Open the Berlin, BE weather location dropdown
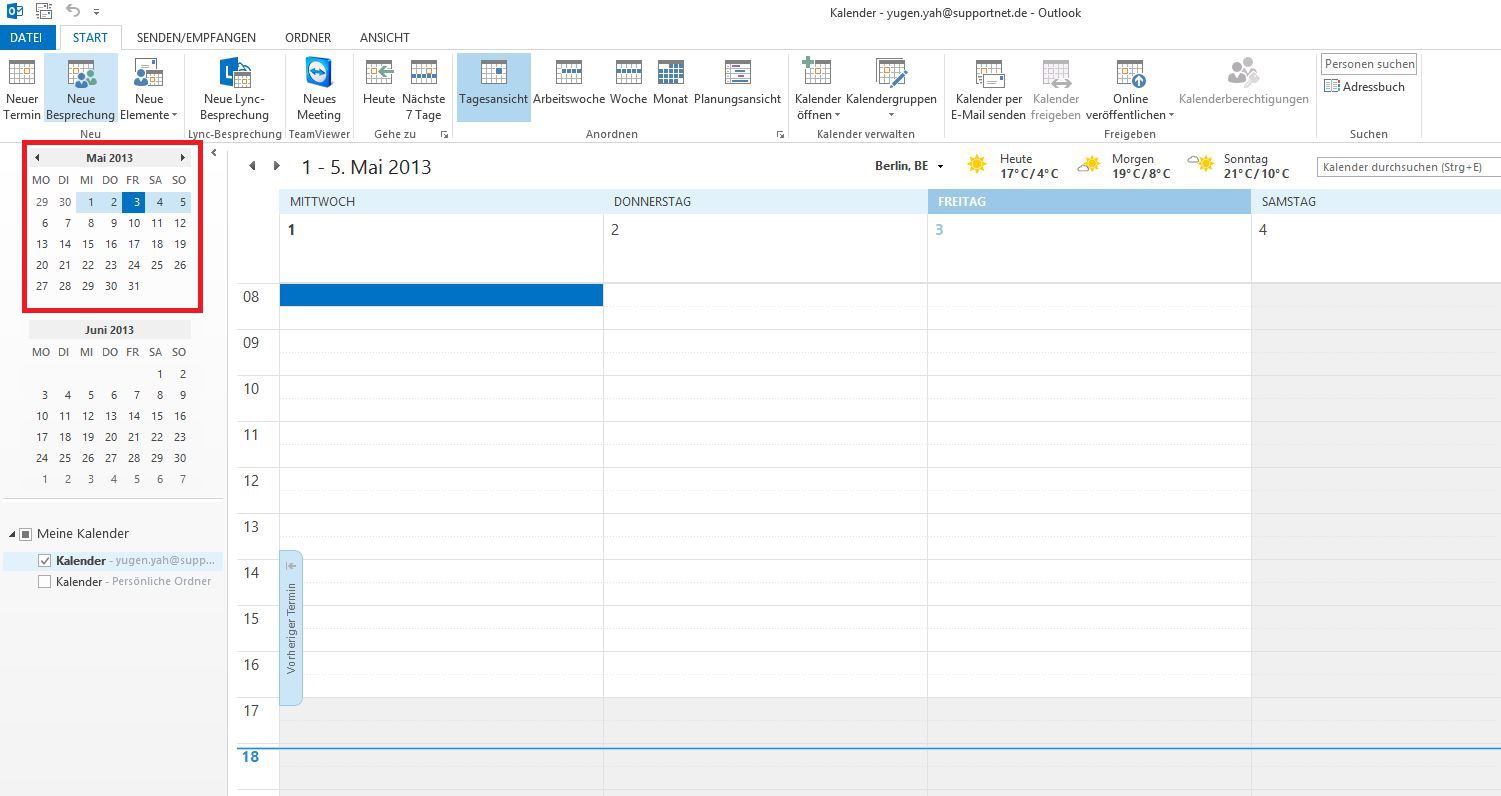This screenshot has width=1501, height=796. click(x=938, y=165)
